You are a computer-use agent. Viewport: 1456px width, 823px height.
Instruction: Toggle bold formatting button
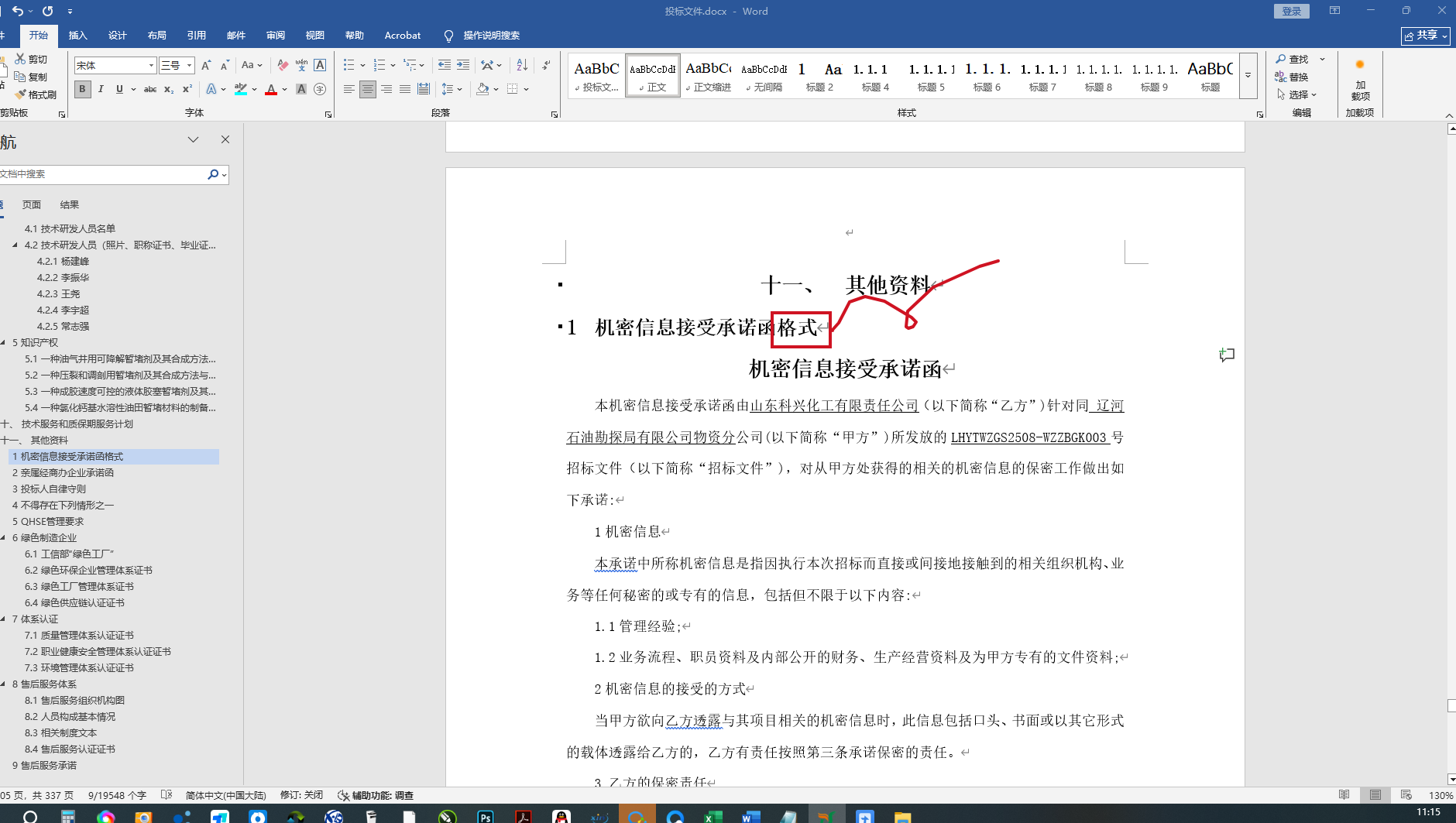pyautogui.click(x=82, y=89)
